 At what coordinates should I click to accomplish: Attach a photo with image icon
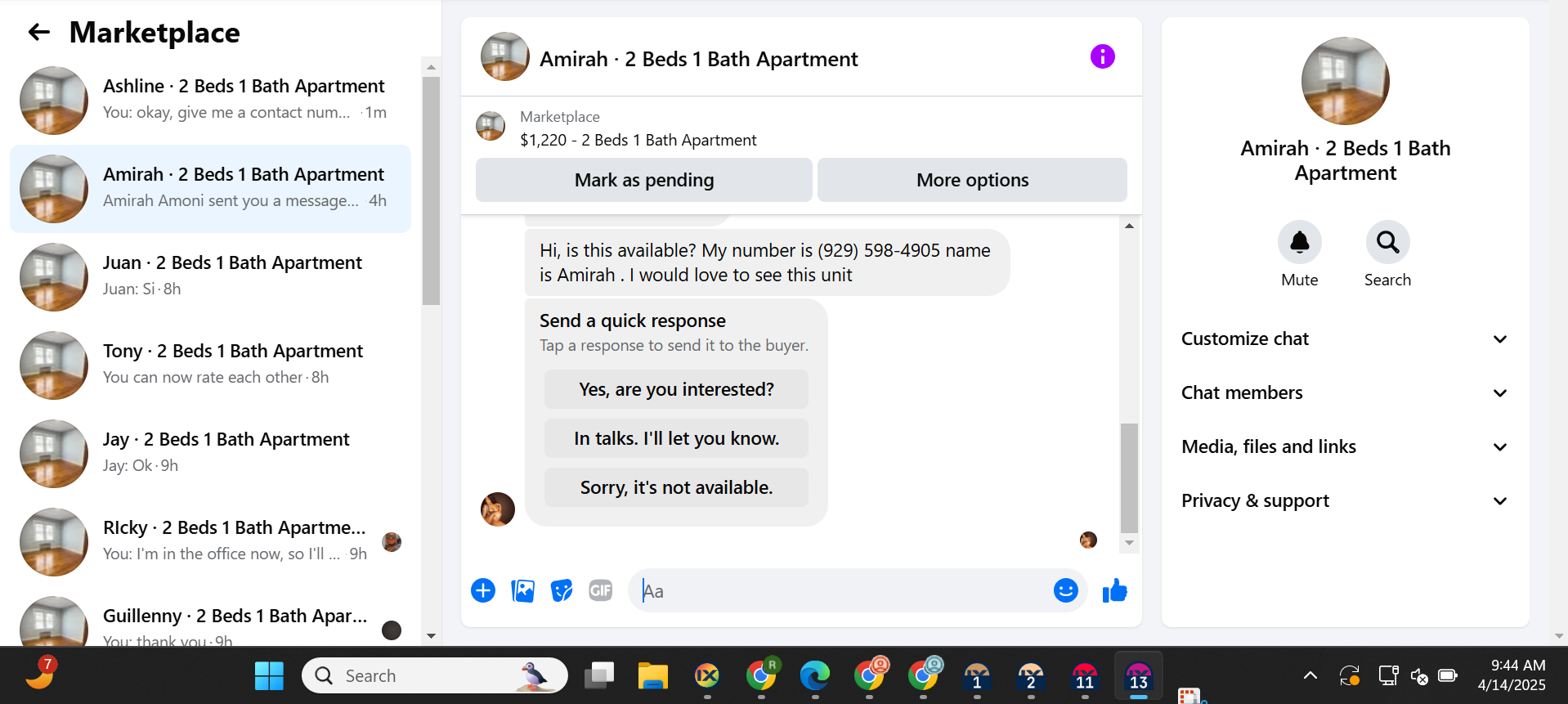click(522, 590)
